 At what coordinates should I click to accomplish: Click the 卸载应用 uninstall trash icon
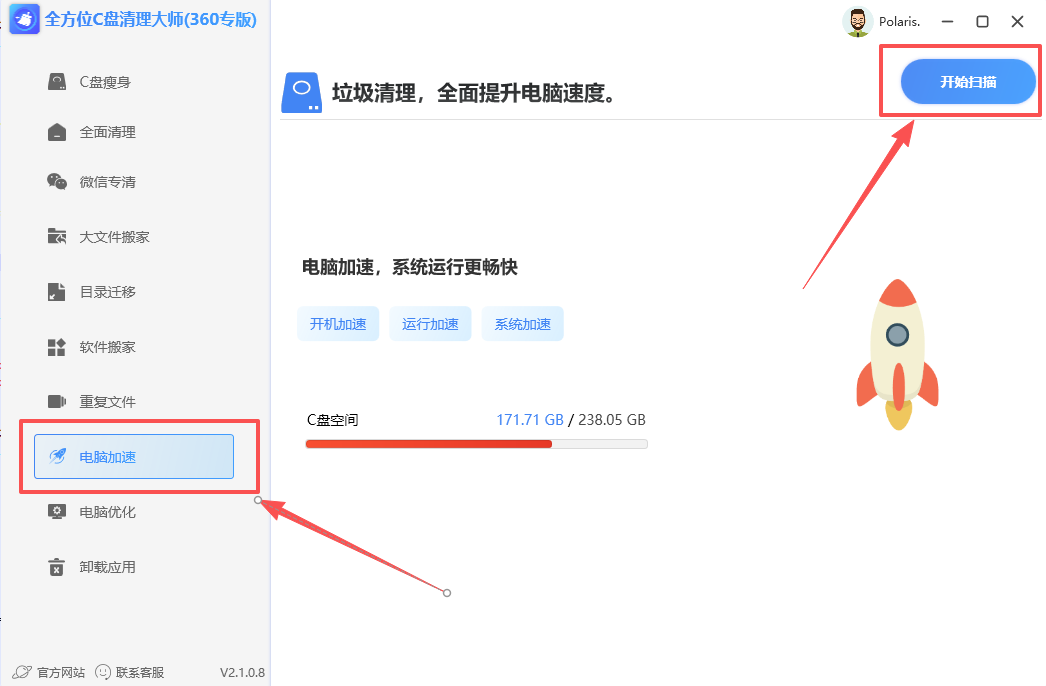57,566
